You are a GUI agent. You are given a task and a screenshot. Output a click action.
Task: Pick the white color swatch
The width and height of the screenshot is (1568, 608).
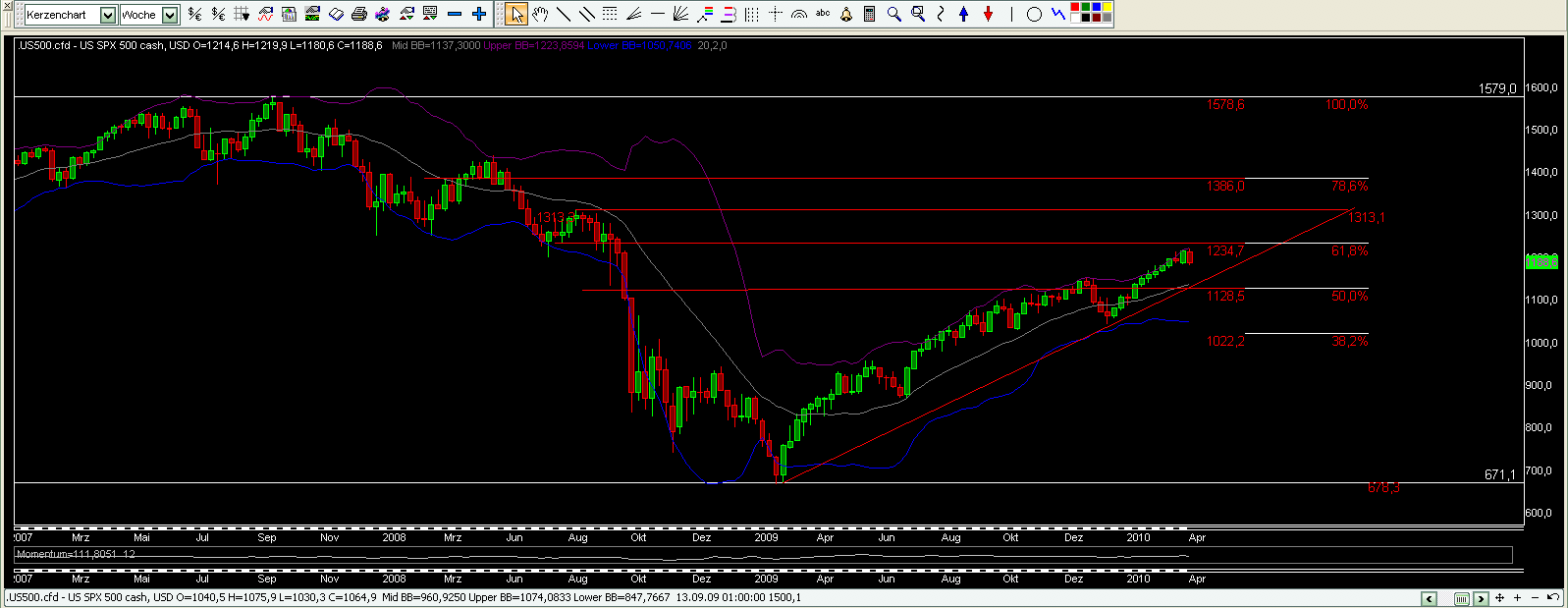click(x=1074, y=18)
